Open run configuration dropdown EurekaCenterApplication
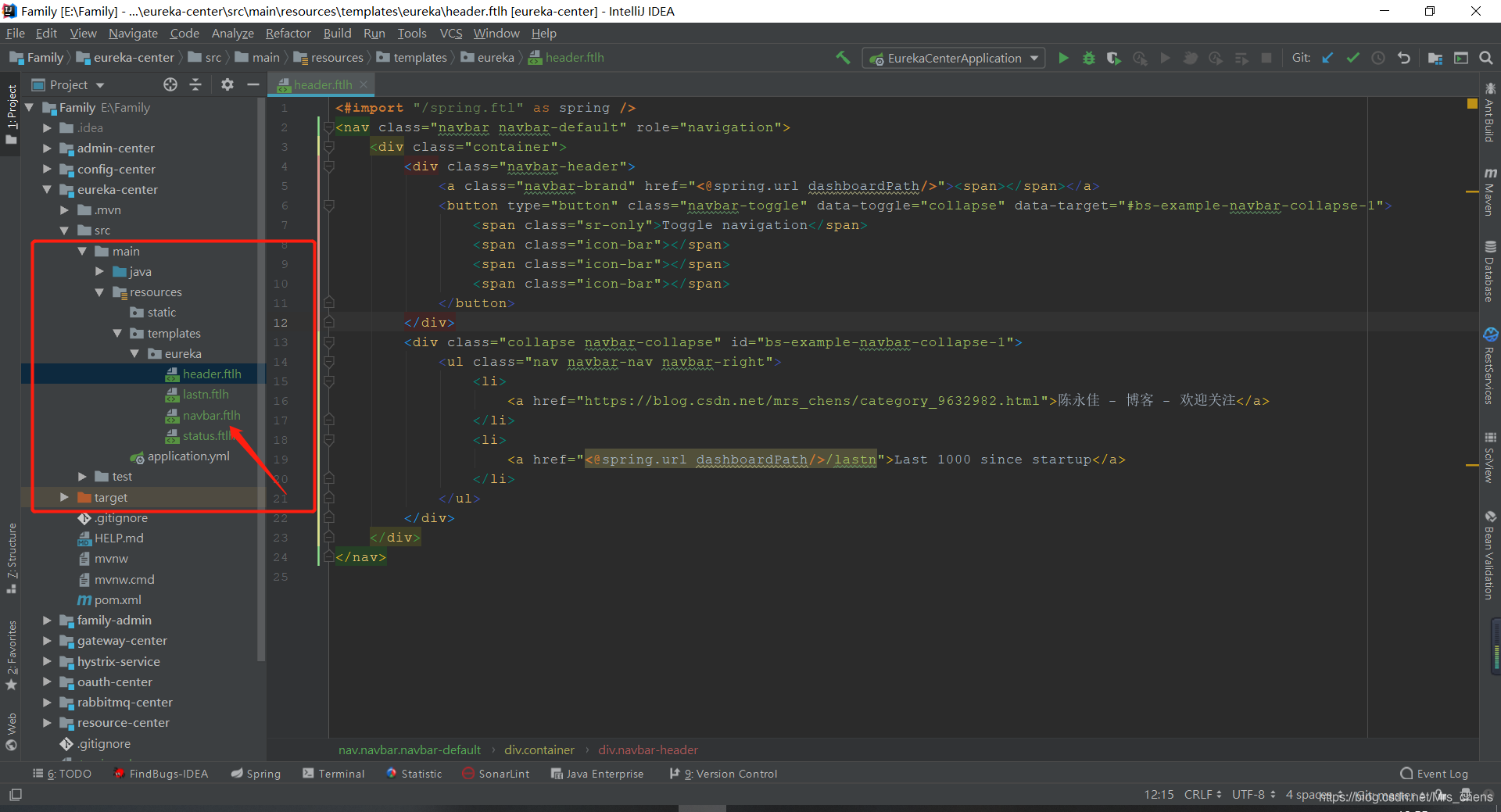 [x=954, y=58]
